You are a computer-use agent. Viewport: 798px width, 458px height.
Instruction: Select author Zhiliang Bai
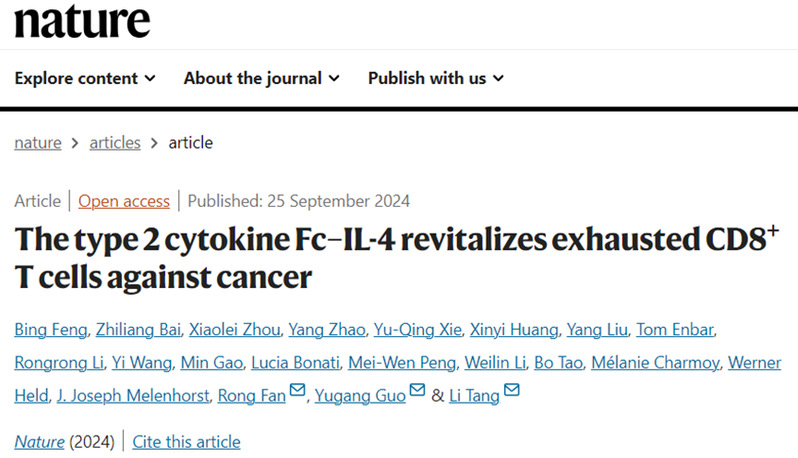click(138, 330)
